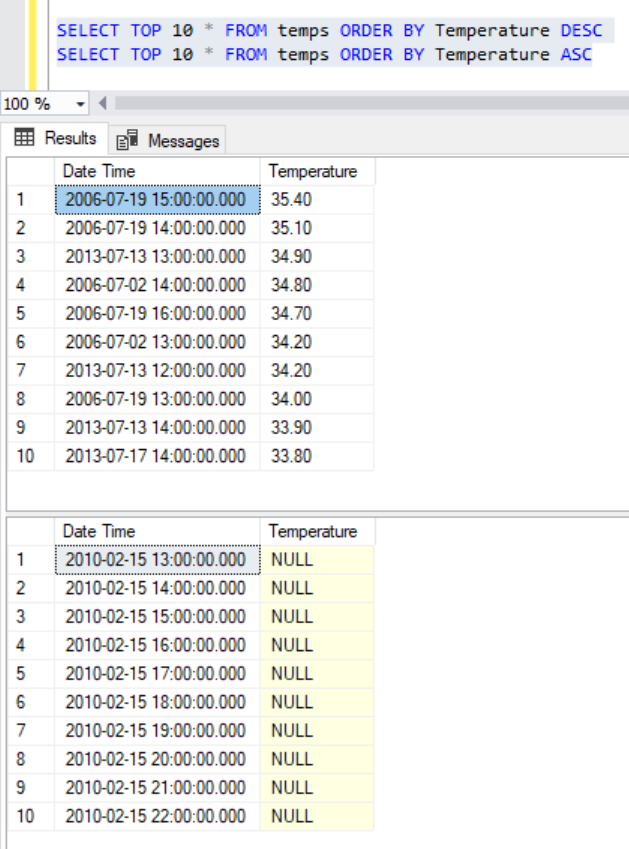
Task: Click the Messages tab icon
Action: (127, 140)
